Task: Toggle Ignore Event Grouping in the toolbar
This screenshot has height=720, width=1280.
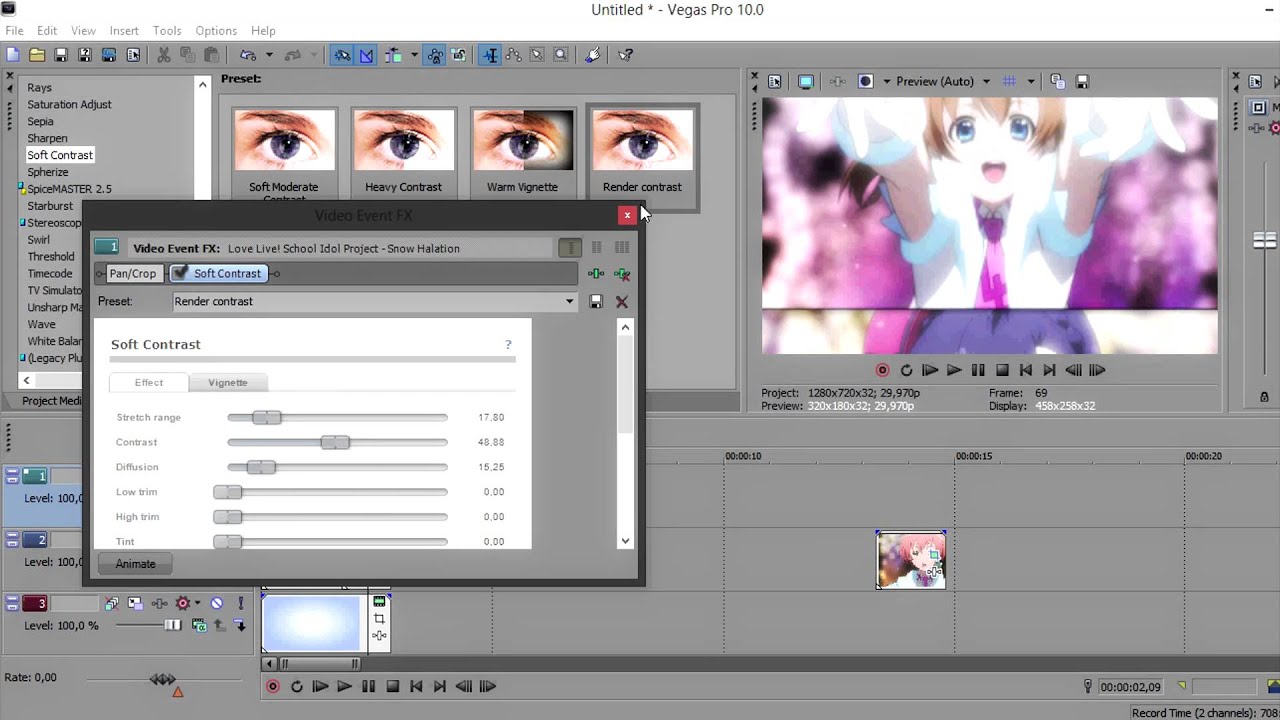Action: click(x=458, y=55)
